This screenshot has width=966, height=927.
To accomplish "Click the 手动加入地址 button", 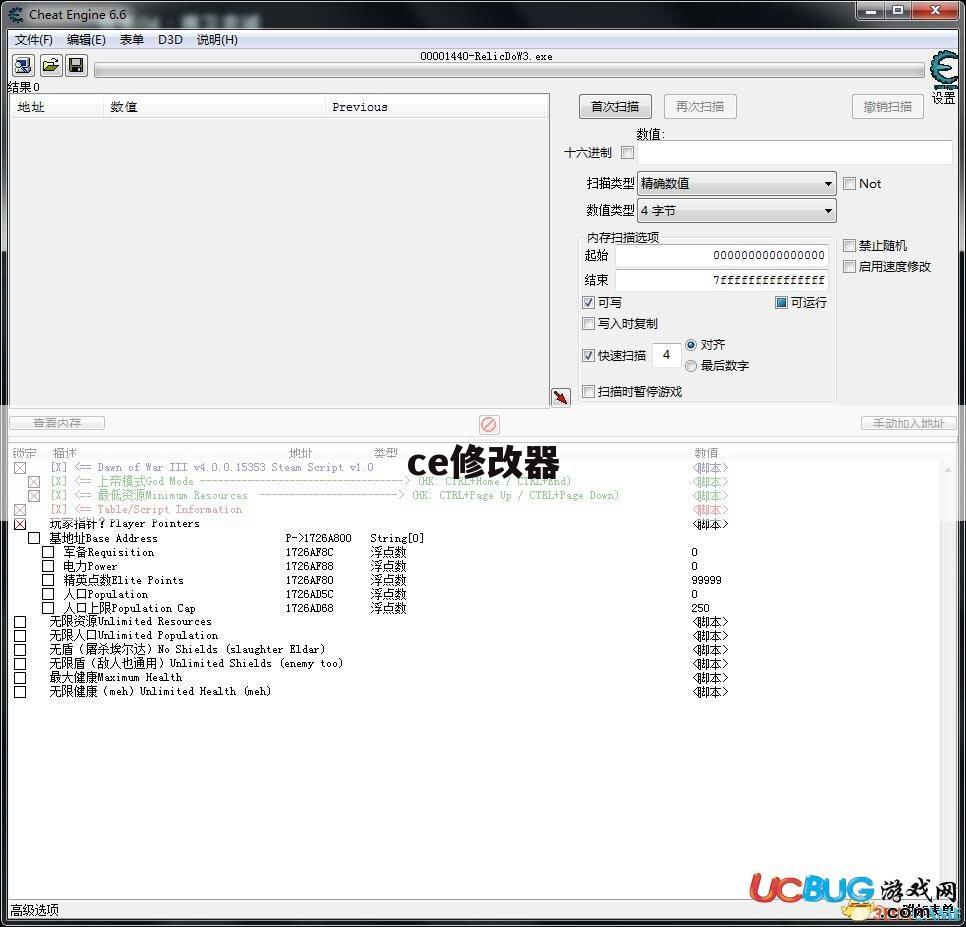I will (909, 423).
